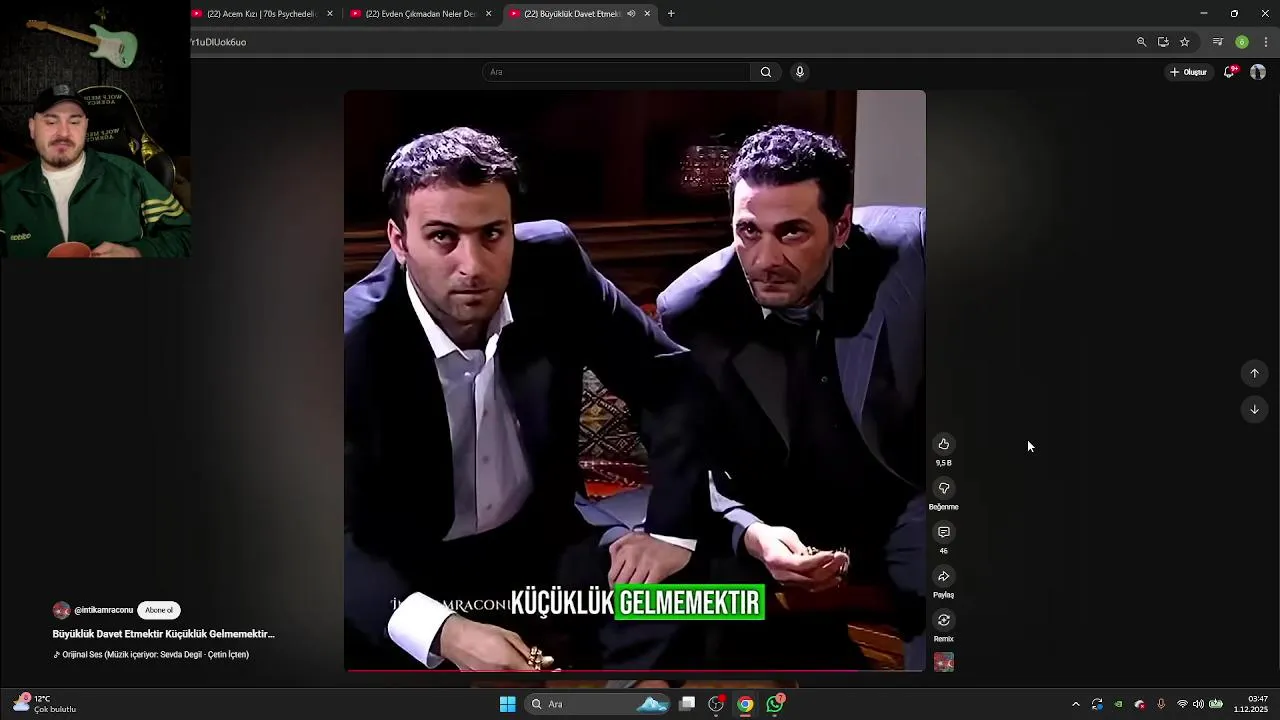This screenshot has height=720, width=1280.
Task: Open comments on the Short
Action: pos(943,532)
